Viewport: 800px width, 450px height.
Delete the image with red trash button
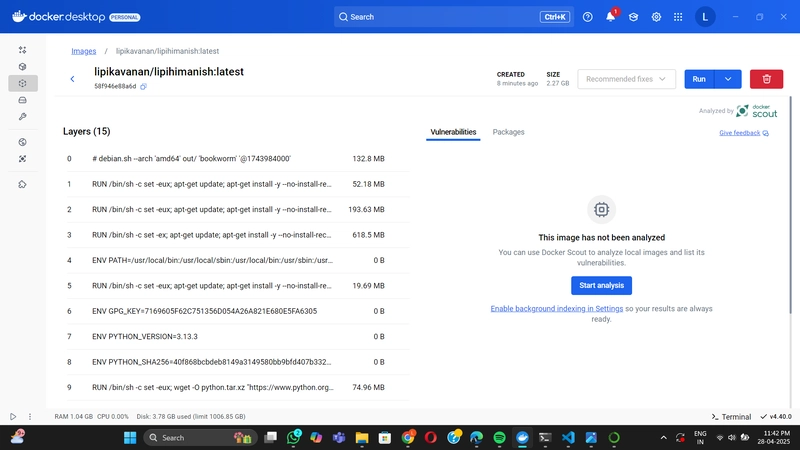(766, 79)
